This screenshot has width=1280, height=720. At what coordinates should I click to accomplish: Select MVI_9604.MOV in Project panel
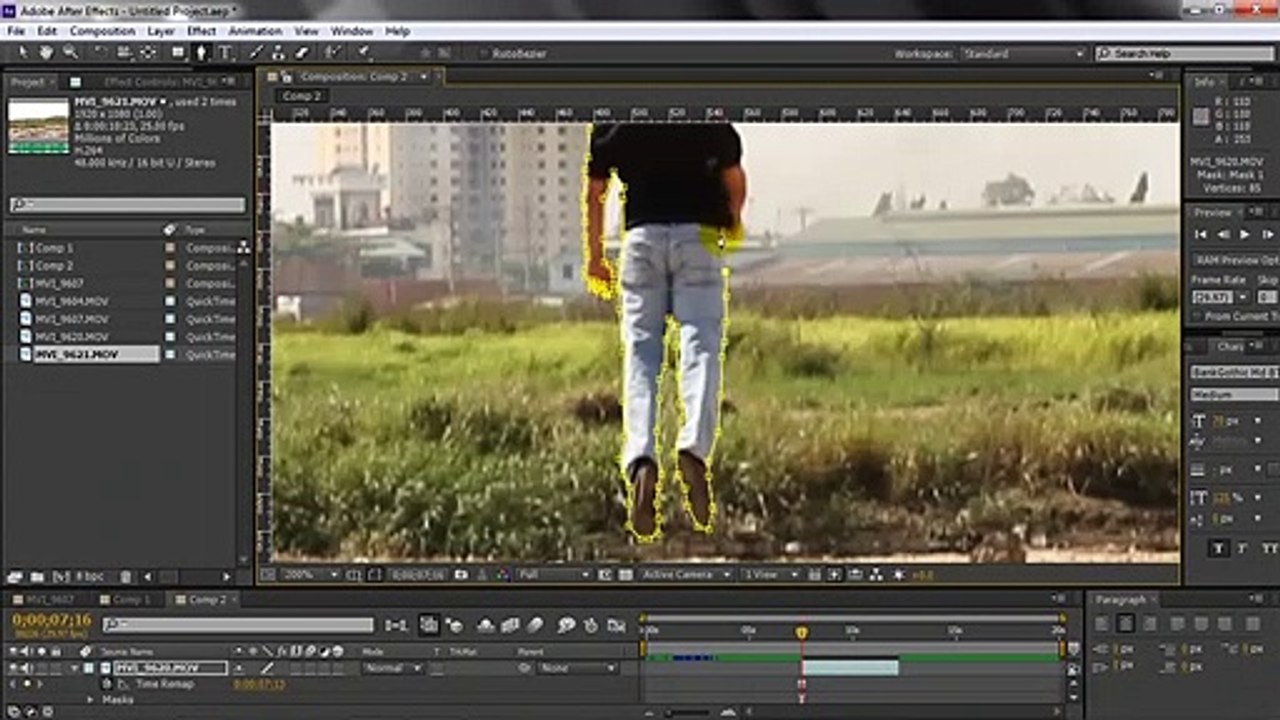72,301
